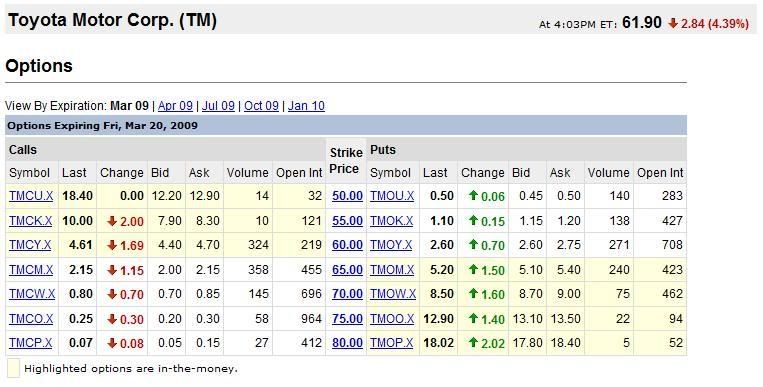Click Options Expiring Fri, Mar 20, 2009 bar
The height and width of the screenshot is (387, 763).
coord(346,126)
